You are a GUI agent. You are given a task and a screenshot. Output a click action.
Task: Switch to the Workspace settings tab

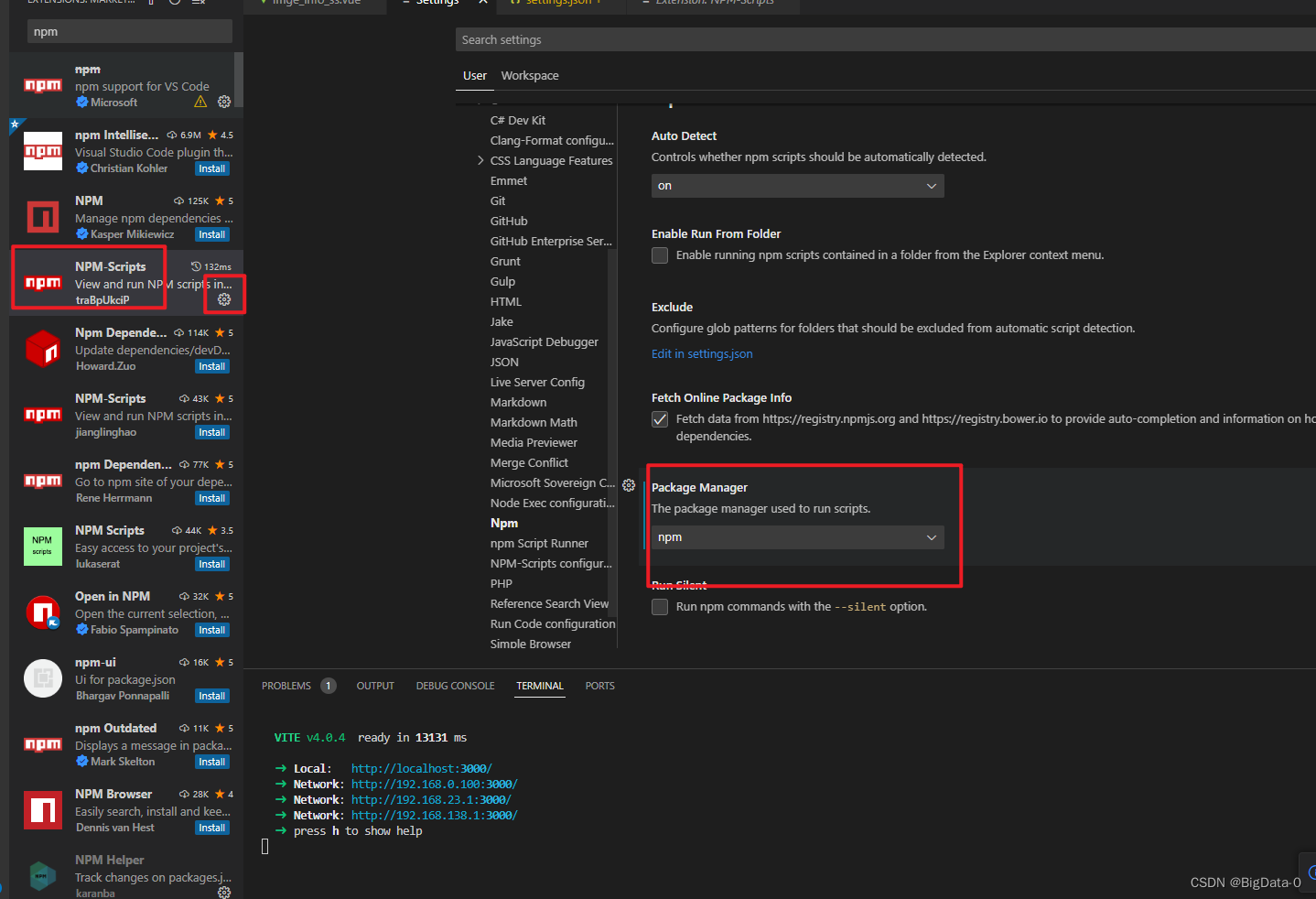530,76
